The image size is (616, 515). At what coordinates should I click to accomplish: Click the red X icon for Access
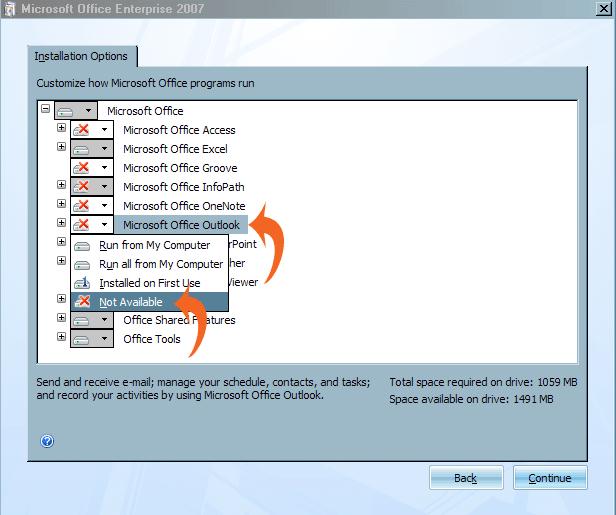click(x=81, y=129)
